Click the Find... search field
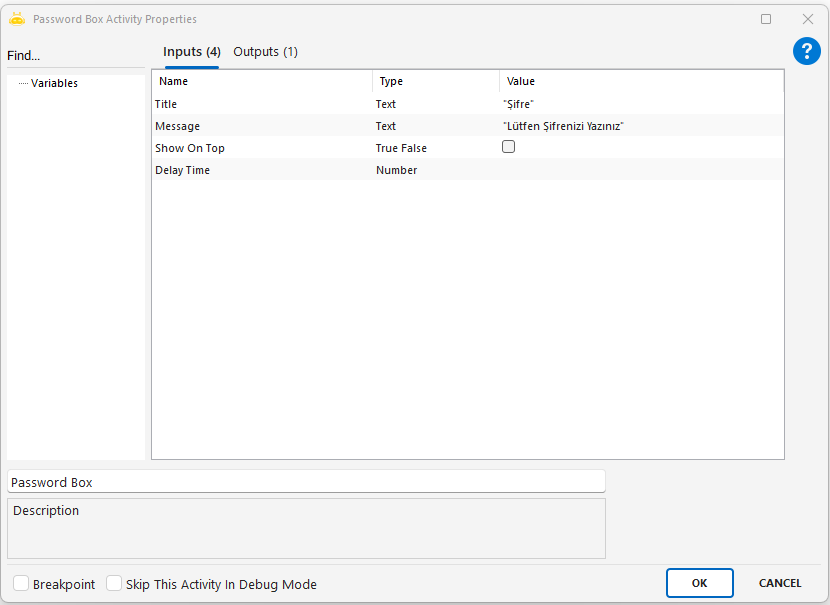The height and width of the screenshot is (605, 830). (x=75, y=56)
